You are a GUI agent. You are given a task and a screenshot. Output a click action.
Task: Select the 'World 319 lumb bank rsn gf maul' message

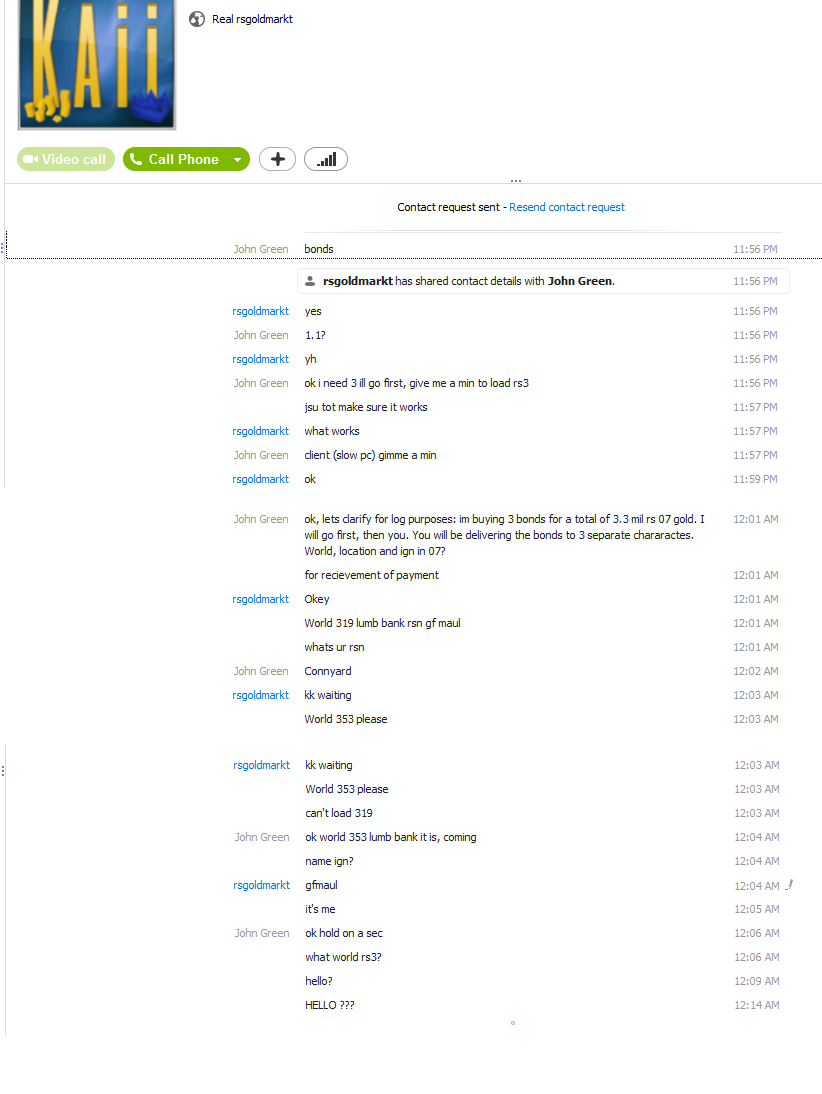click(x=382, y=623)
